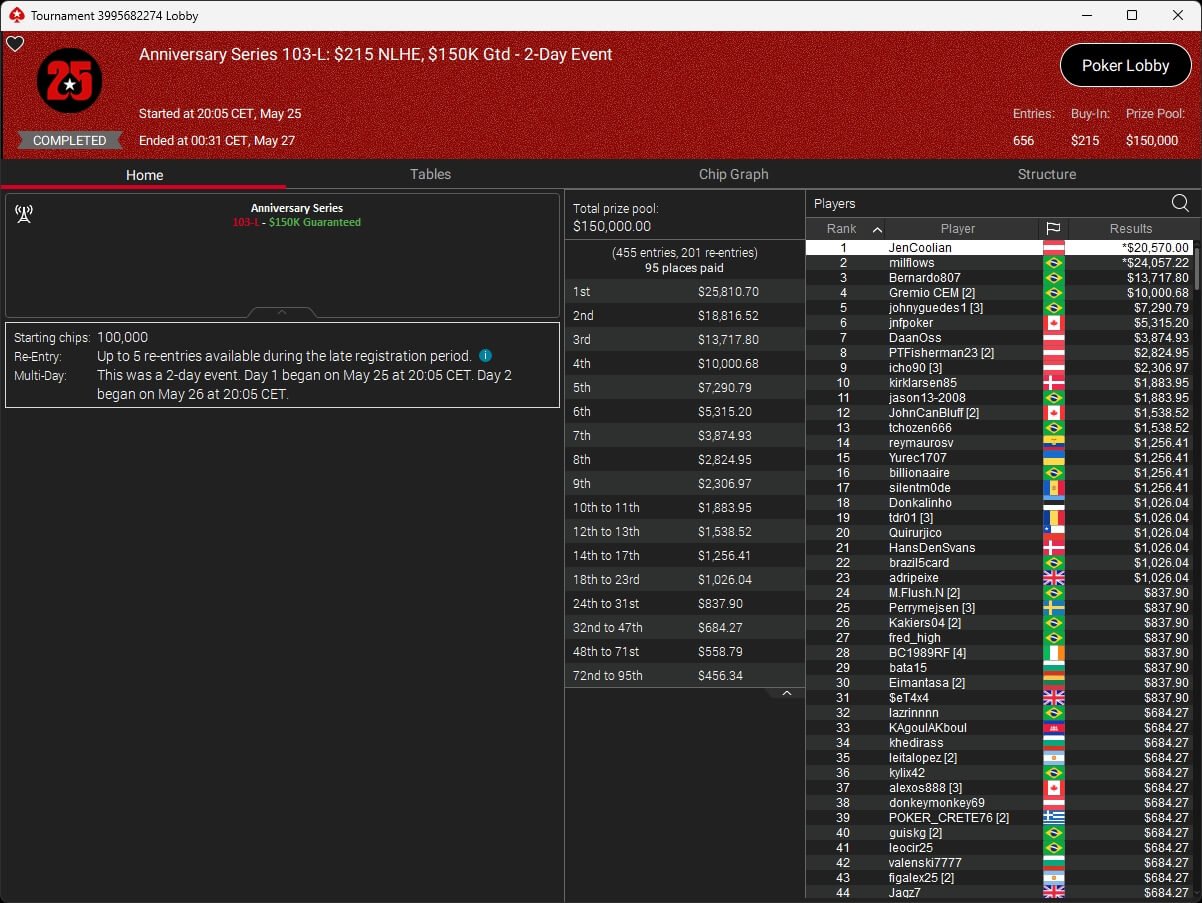Select player reymaurosv
1202x903 pixels.
(1000, 443)
